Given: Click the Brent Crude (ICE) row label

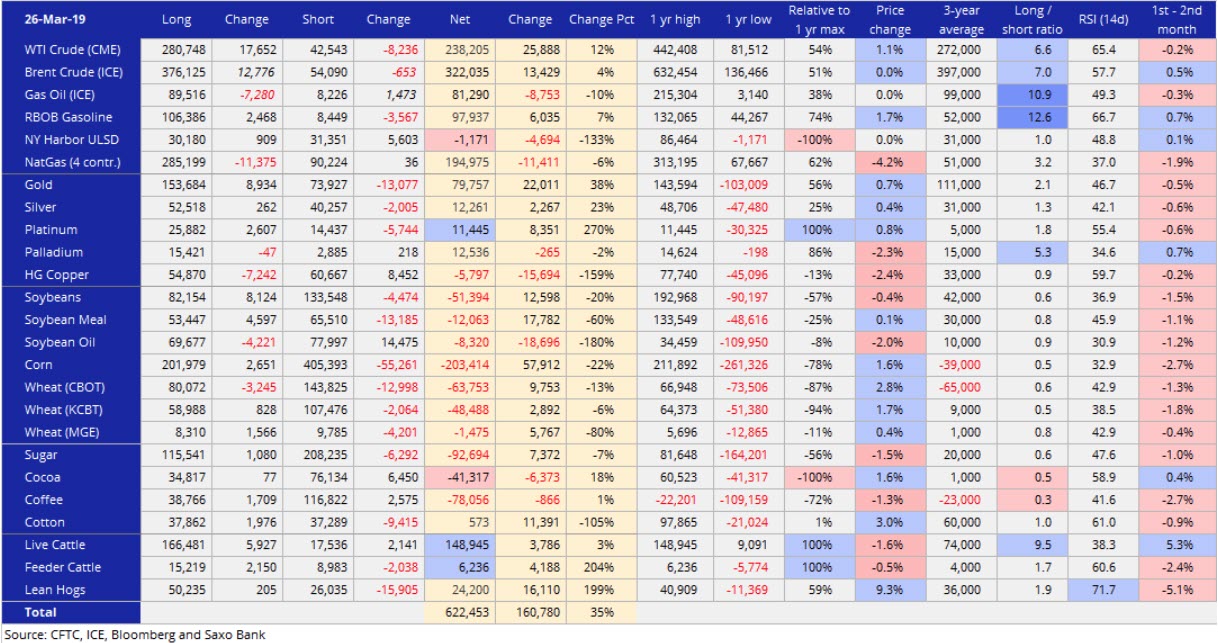Looking at the screenshot, I should click(x=66, y=72).
